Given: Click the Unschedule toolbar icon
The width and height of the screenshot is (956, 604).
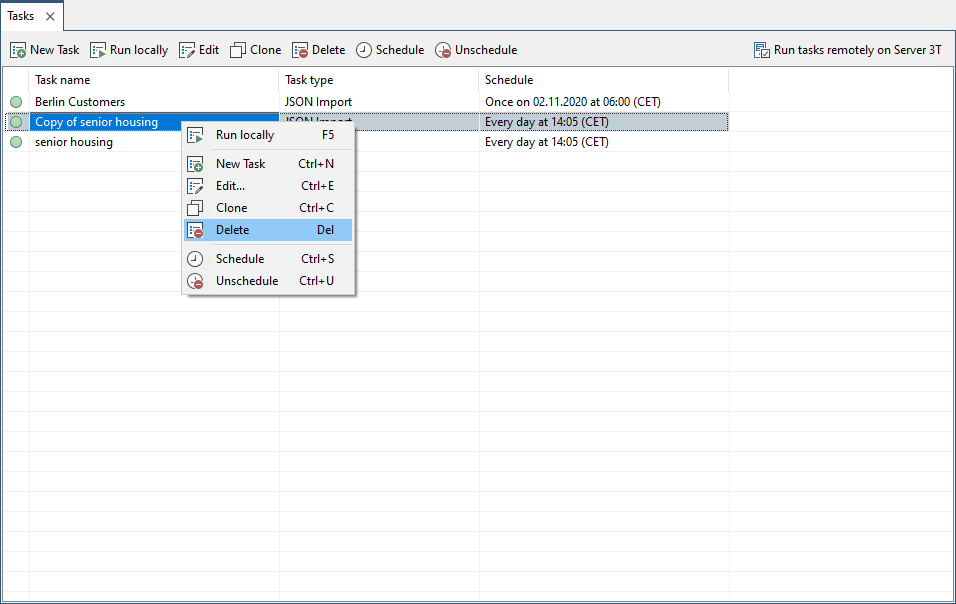Looking at the screenshot, I should pyautogui.click(x=443, y=50).
